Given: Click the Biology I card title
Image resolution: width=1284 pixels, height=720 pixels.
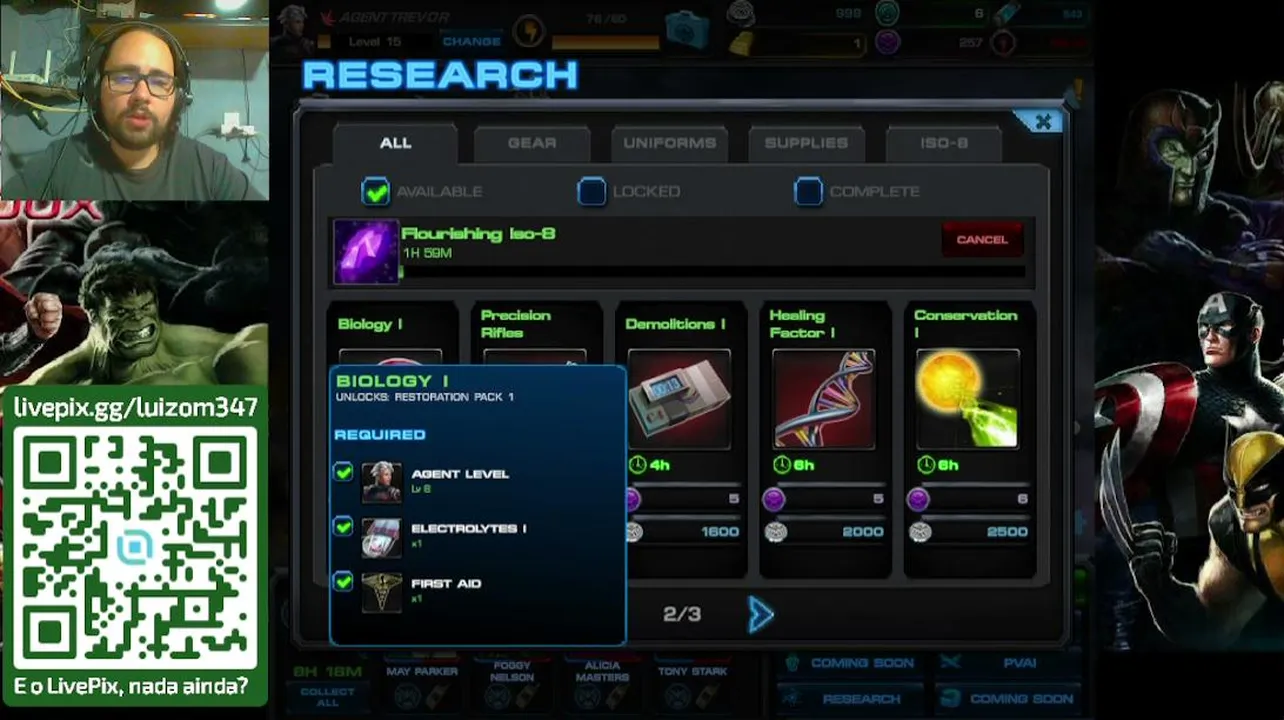Looking at the screenshot, I should click(370, 324).
